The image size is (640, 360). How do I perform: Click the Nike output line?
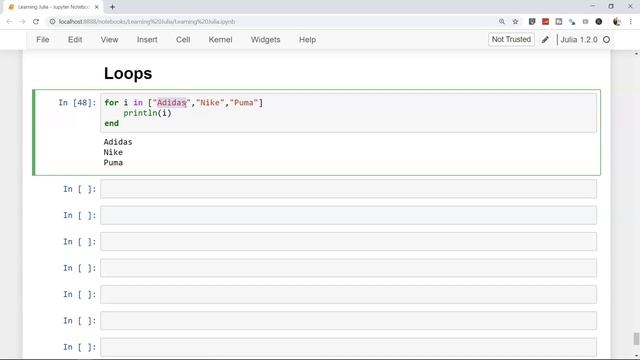113,152
